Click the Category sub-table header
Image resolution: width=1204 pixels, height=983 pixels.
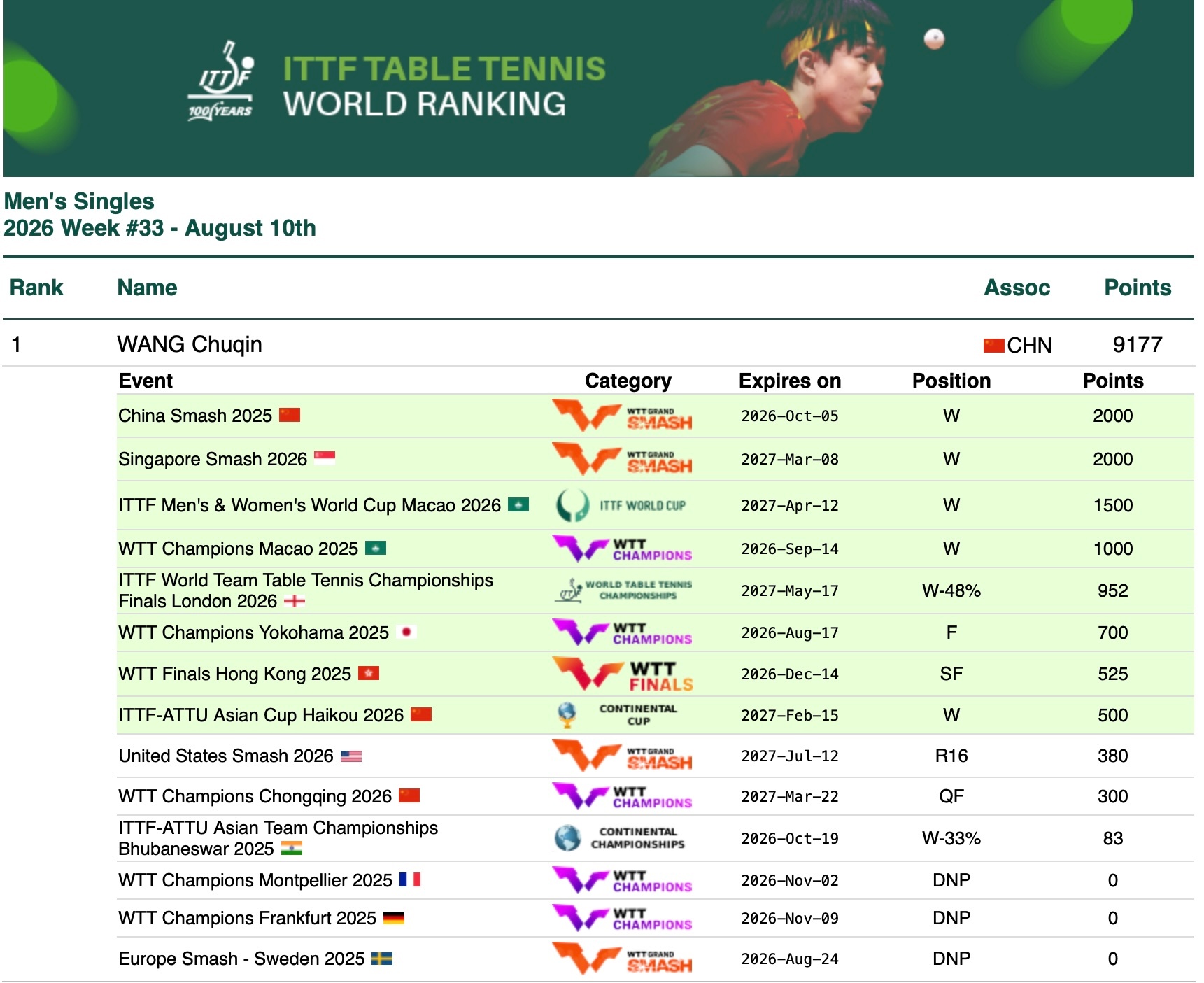(628, 381)
